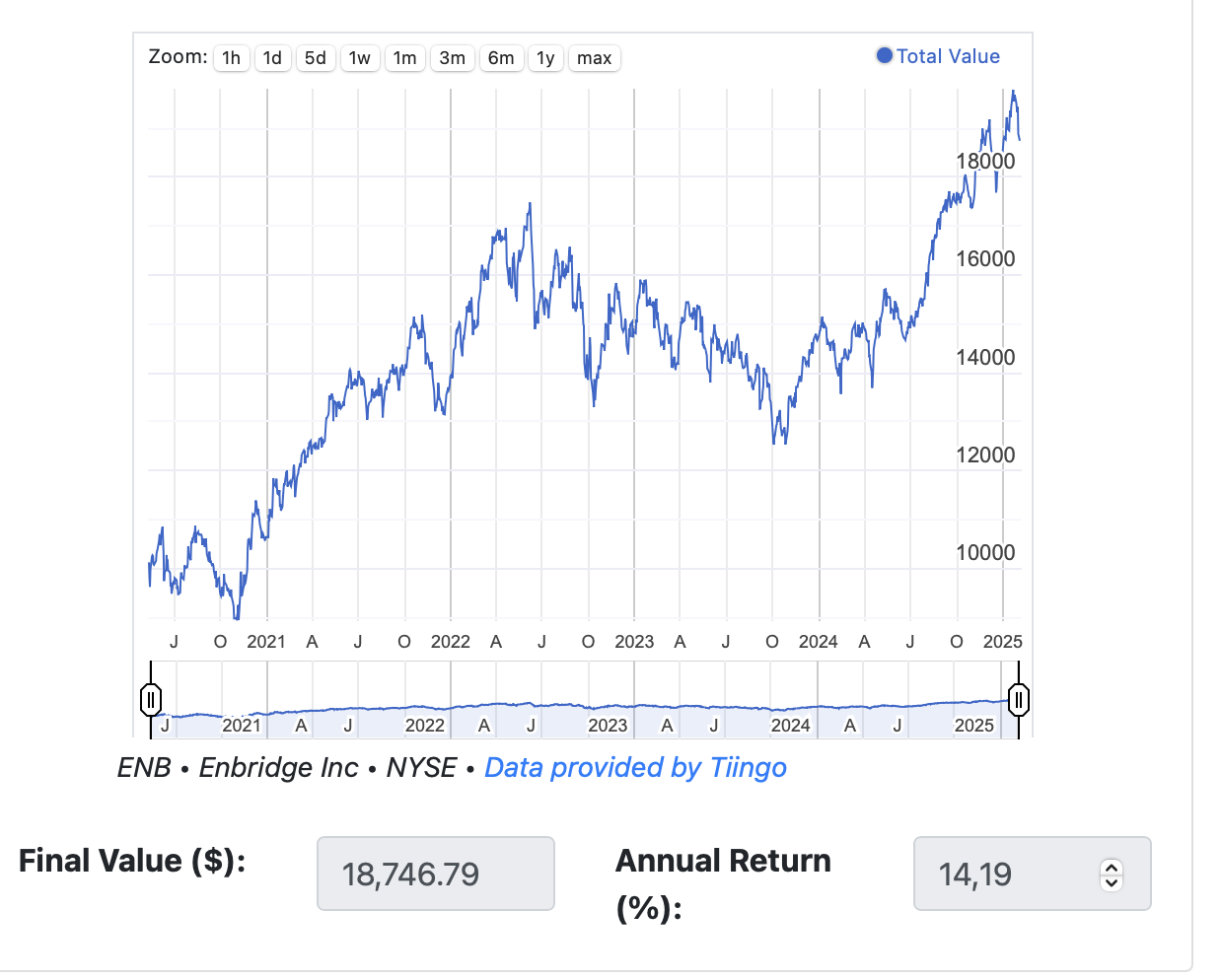Click the Annual Return input field
Image resolution: width=1221 pixels, height=980 pixels.
point(1033,874)
